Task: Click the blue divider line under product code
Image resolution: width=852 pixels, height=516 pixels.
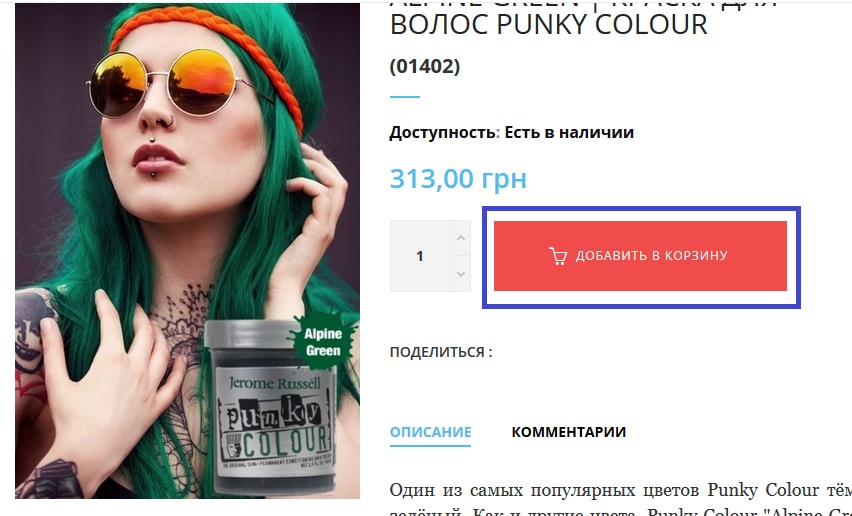Action: tap(405, 97)
